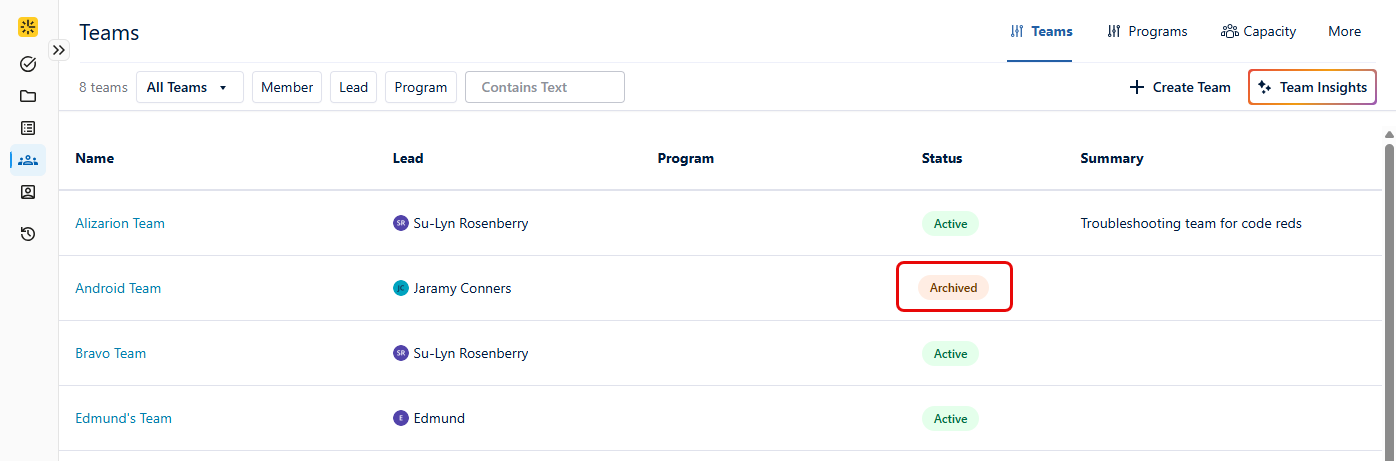Open the All Teams dropdown
Image resolution: width=1396 pixels, height=461 pixels.
click(x=190, y=87)
